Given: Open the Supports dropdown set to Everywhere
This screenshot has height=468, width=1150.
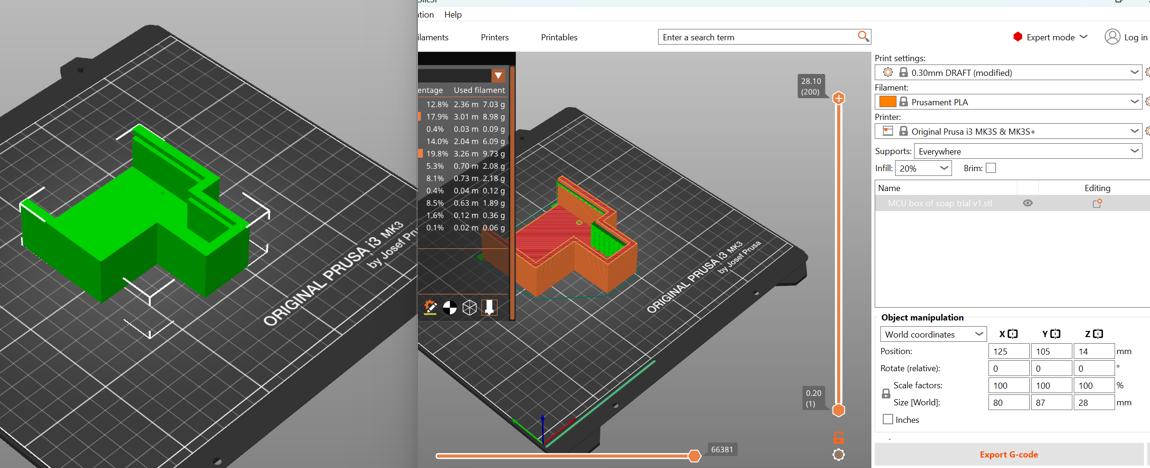Looking at the screenshot, I should point(1028,151).
